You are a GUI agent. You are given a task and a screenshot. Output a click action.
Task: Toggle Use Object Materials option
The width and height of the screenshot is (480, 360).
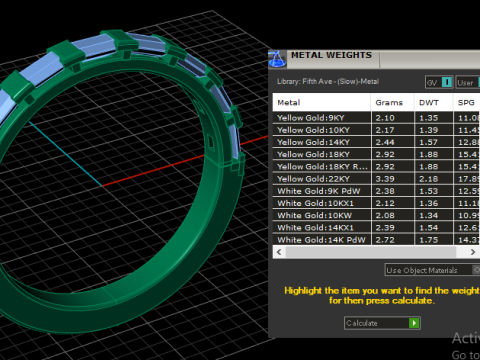(432, 270)
